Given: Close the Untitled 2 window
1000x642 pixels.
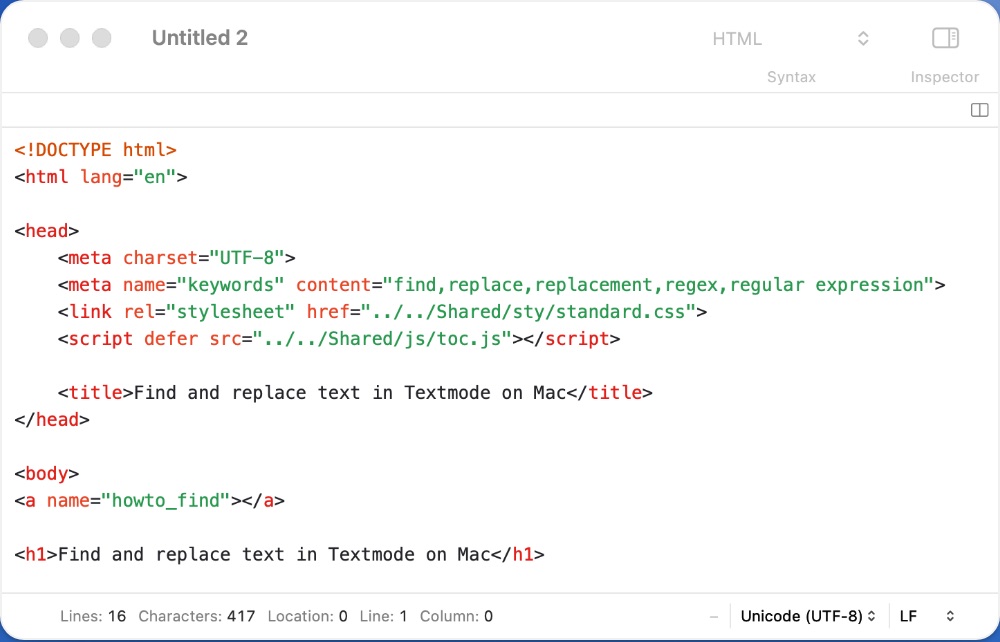Looking at the screenshot, I should click(38, 38).
